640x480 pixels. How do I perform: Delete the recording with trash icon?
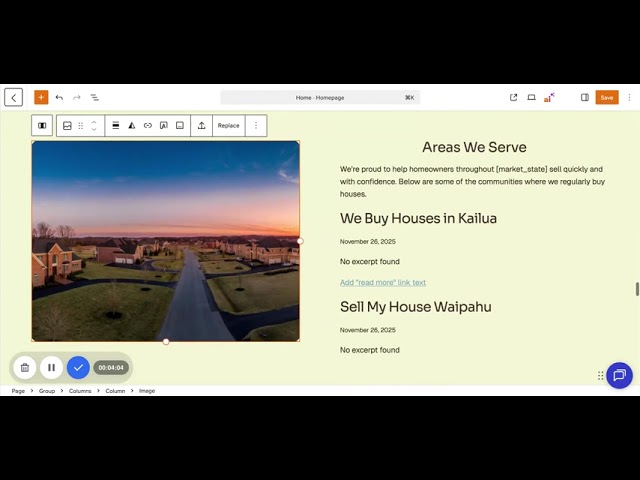click(x=25, y=367)
